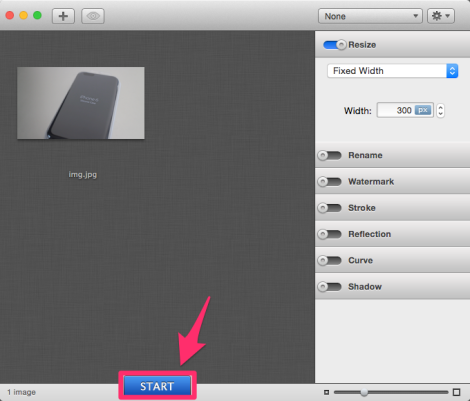Click the small thumbnail size icon

click(x=326, y=392)
